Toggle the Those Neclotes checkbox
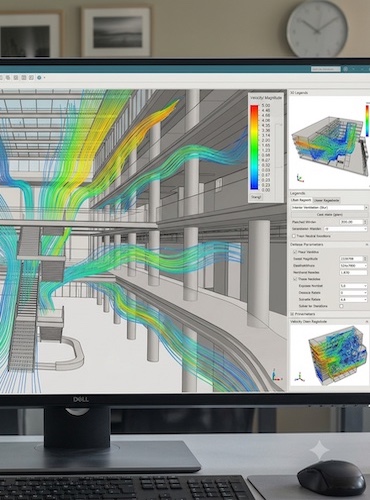Screen dimensions: 370x500 tap(295, 279)
